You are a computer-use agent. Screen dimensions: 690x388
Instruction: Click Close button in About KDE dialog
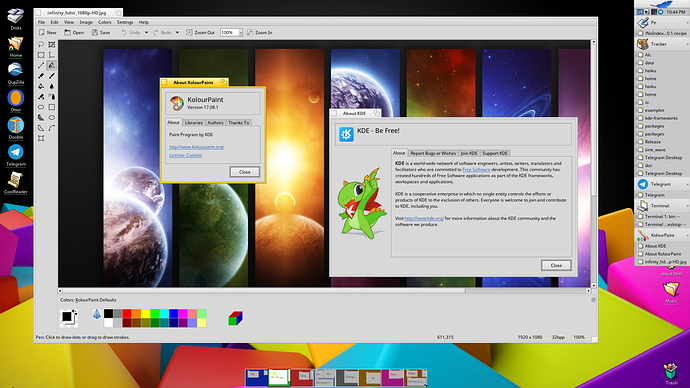pyautogui.click(x=556, y=265)
